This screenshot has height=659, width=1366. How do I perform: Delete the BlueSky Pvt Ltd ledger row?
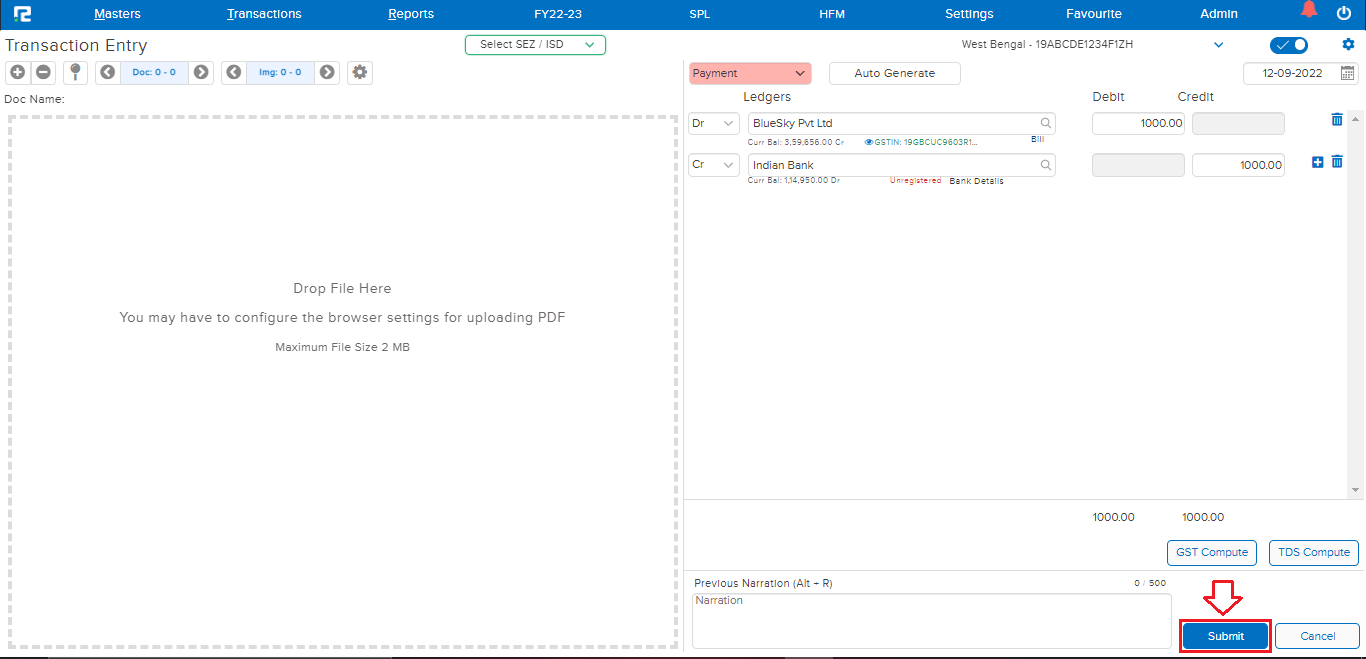click(1337, 120)
